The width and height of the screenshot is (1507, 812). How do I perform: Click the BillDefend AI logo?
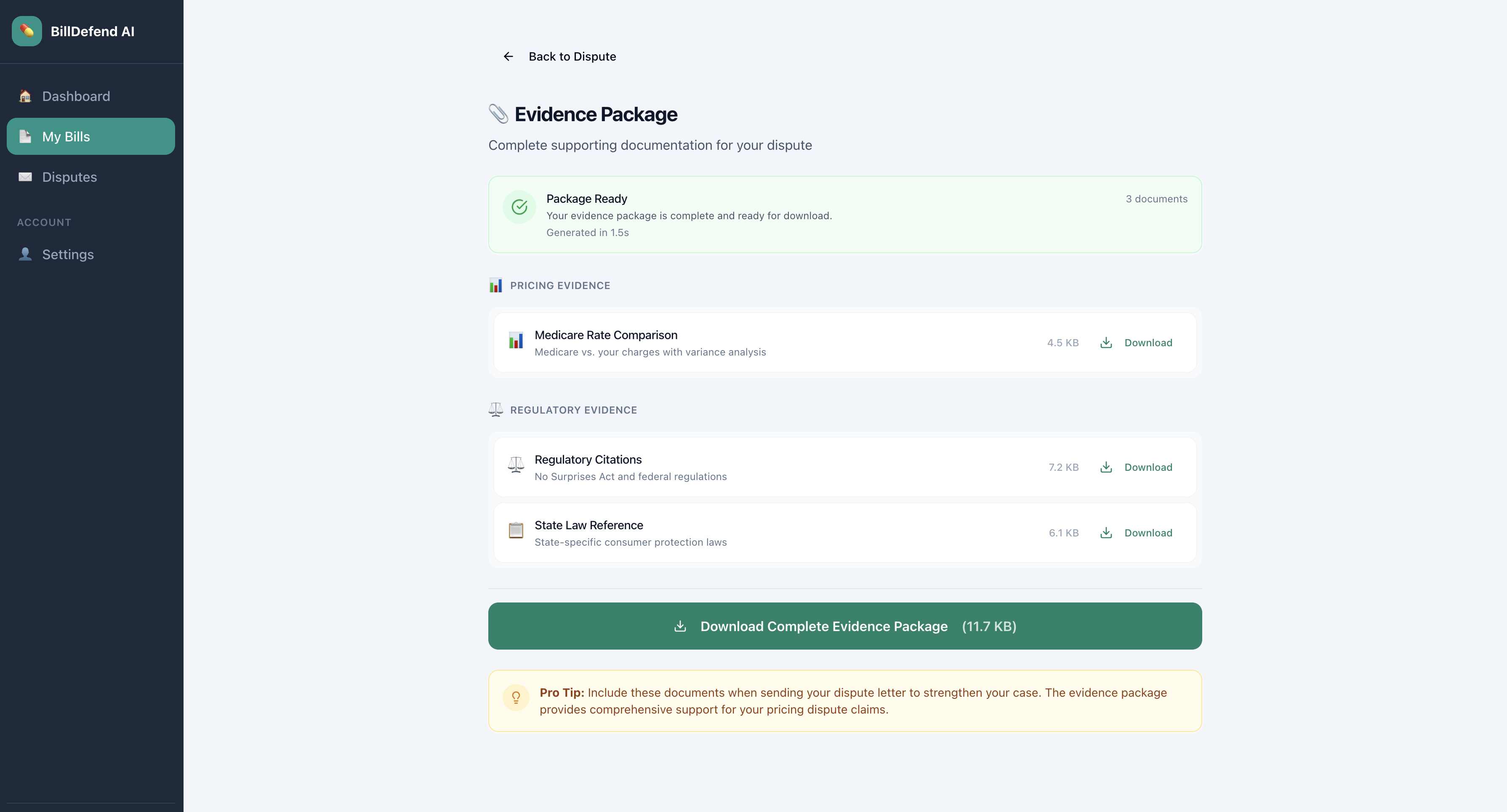(x=27, y=32)
